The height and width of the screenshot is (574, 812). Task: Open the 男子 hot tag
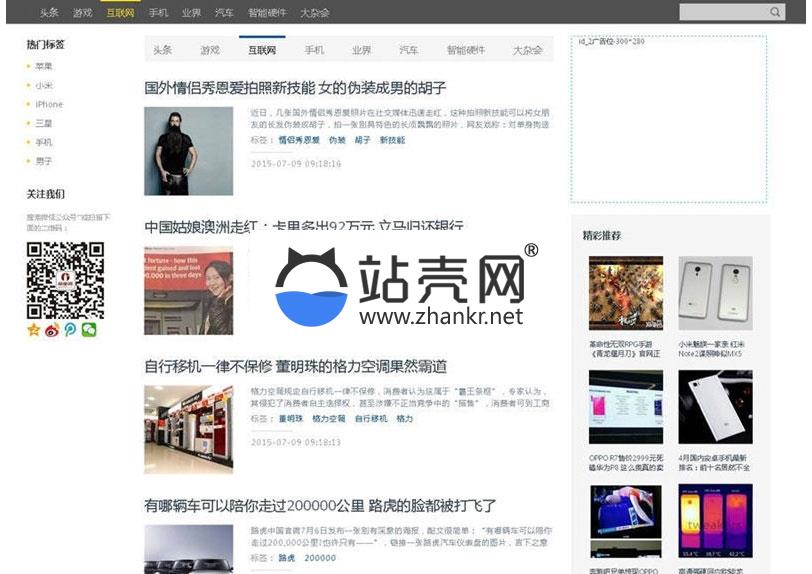(44, 161)
